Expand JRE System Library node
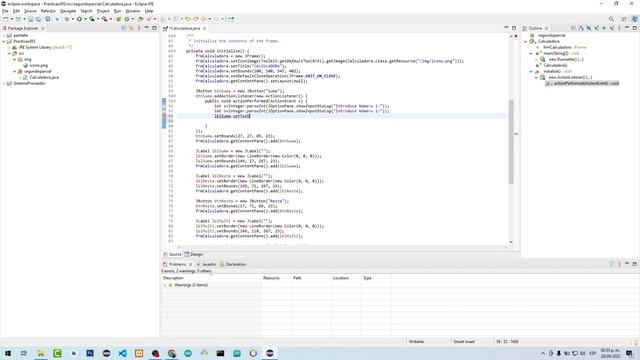 coord(9,47)
